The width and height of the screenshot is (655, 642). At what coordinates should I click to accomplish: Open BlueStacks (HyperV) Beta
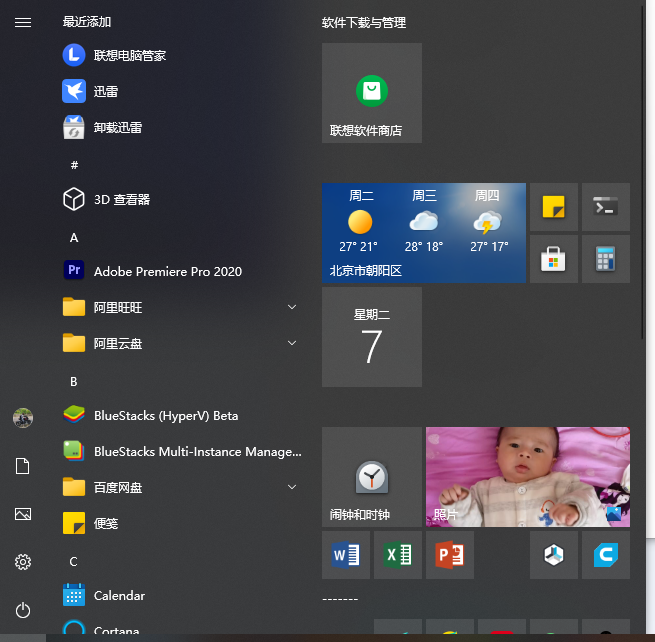[182, 415]
